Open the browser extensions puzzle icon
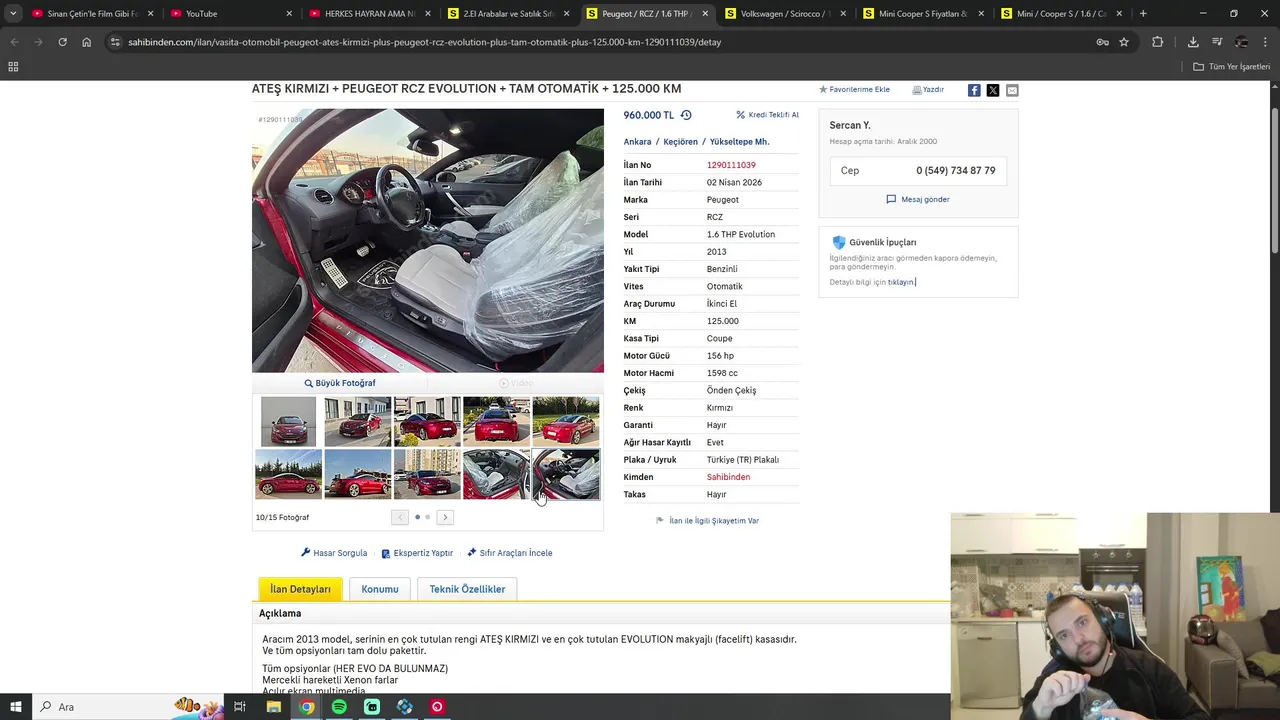1280x720 pixels. tap(1157, 42)
